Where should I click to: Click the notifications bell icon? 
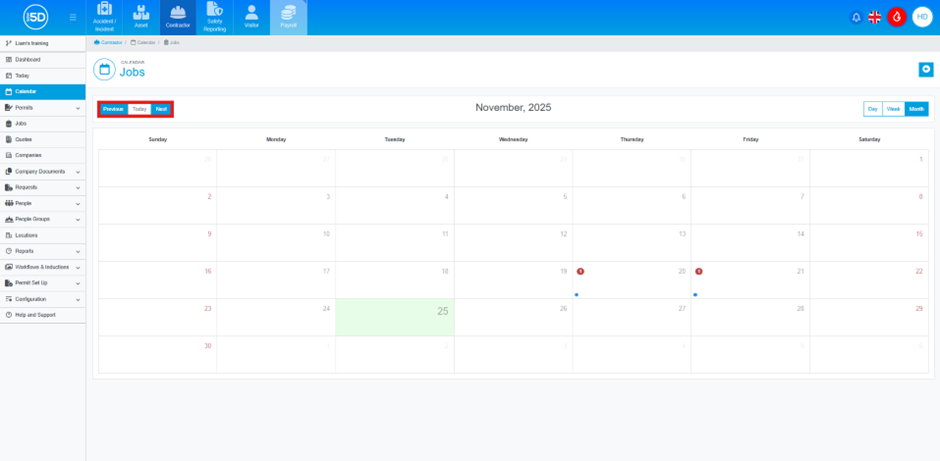(856, 18)
